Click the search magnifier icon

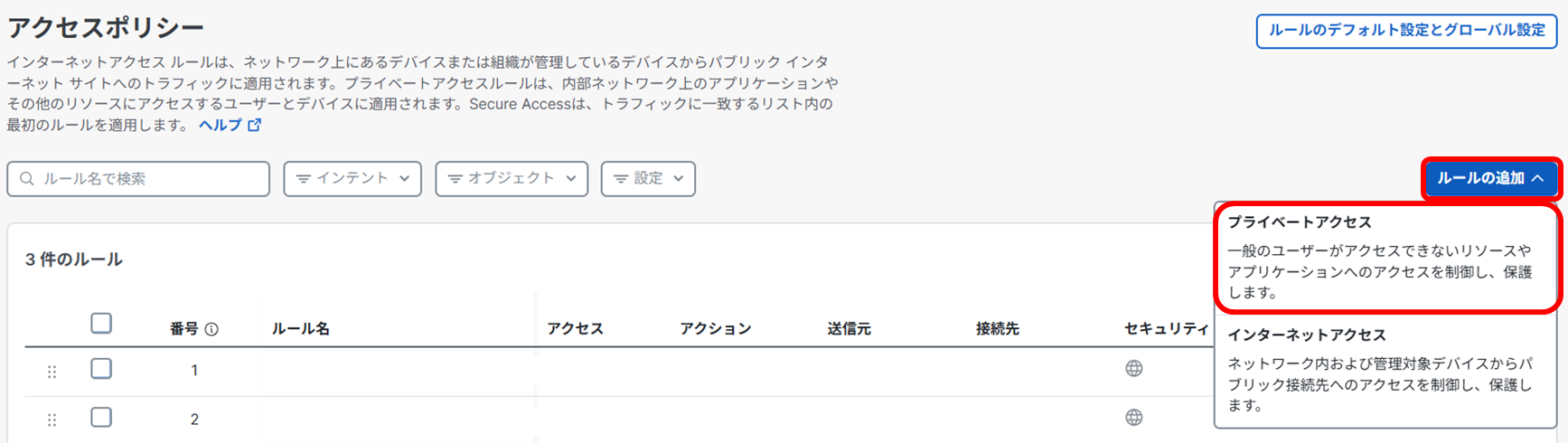point(27,179)
